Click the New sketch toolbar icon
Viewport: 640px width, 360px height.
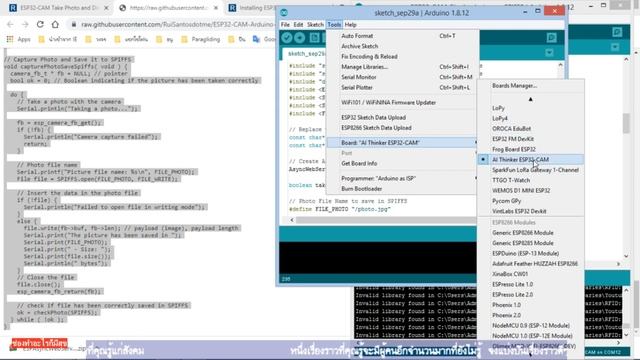[314, 38]
